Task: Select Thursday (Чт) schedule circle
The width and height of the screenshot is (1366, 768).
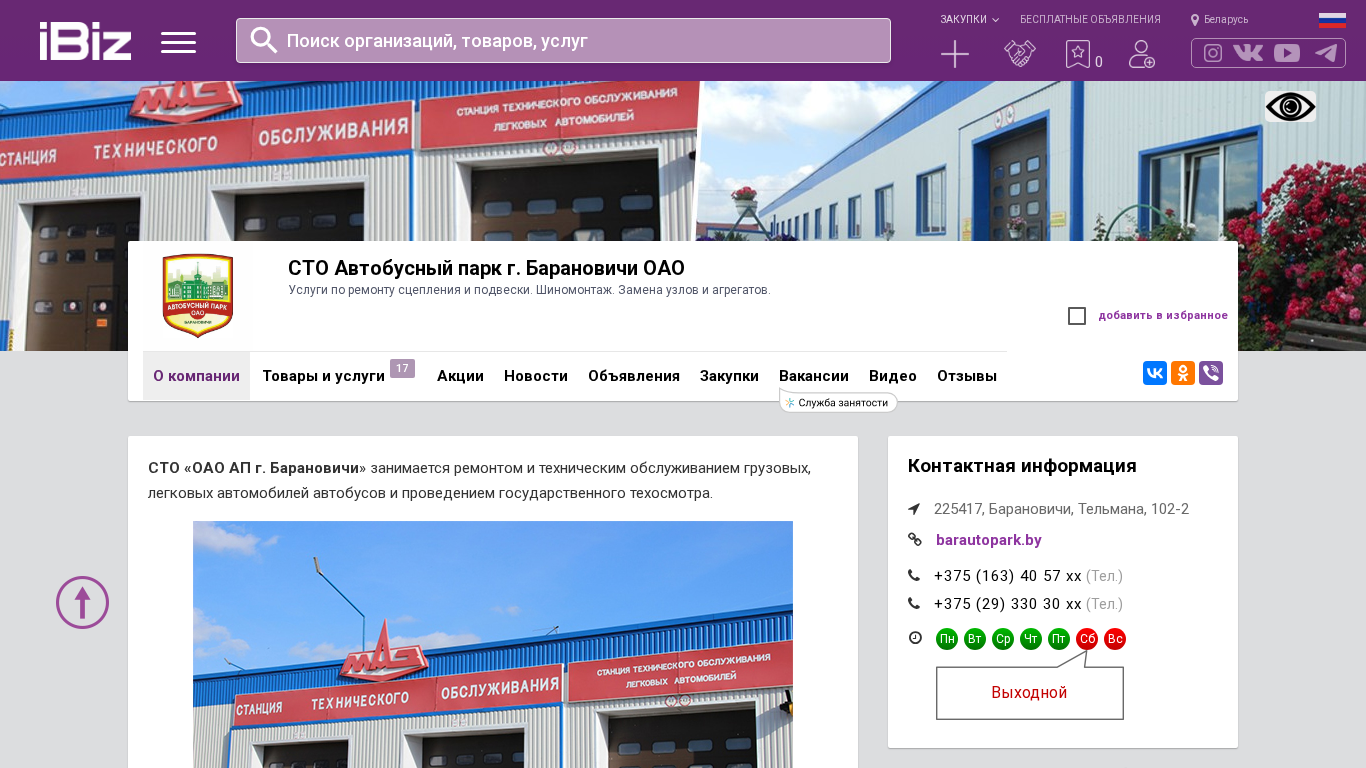Action: click(1031, 639)
